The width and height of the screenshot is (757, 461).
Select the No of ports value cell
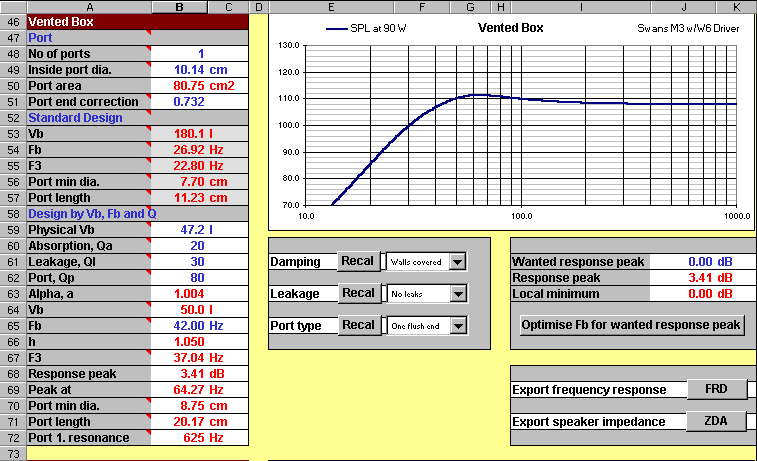pos(200,54)
